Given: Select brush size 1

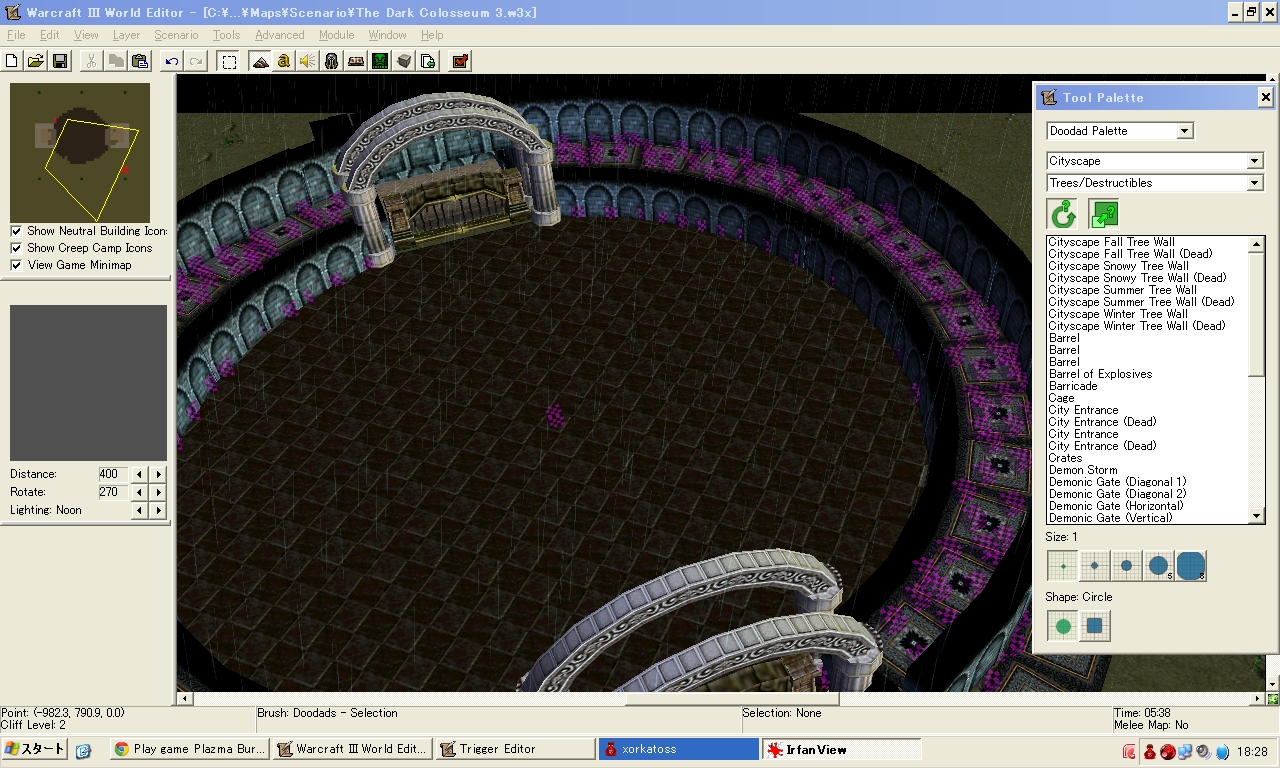Looking at the screenshot, I should click(1062, 566).
